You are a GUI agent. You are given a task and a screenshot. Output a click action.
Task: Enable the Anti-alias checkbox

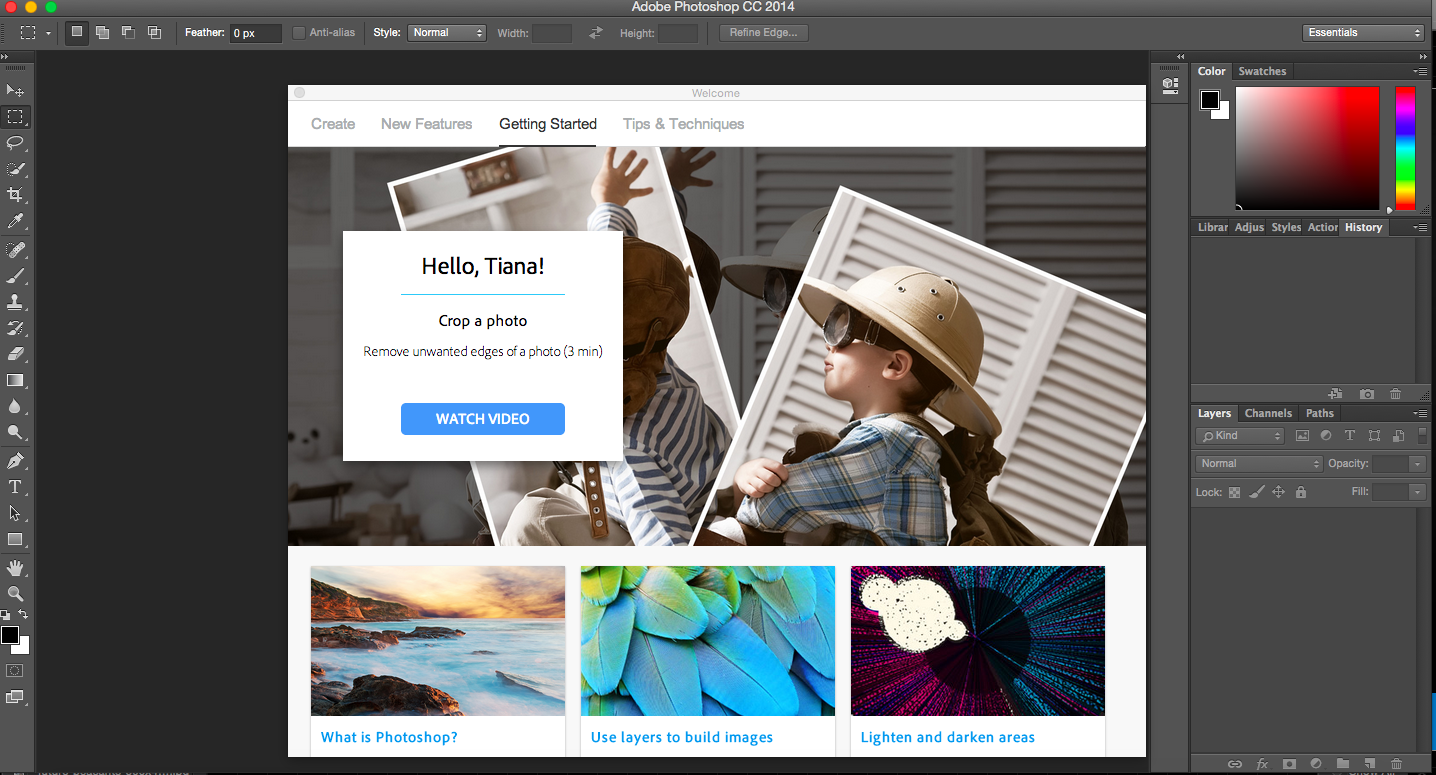299,33
